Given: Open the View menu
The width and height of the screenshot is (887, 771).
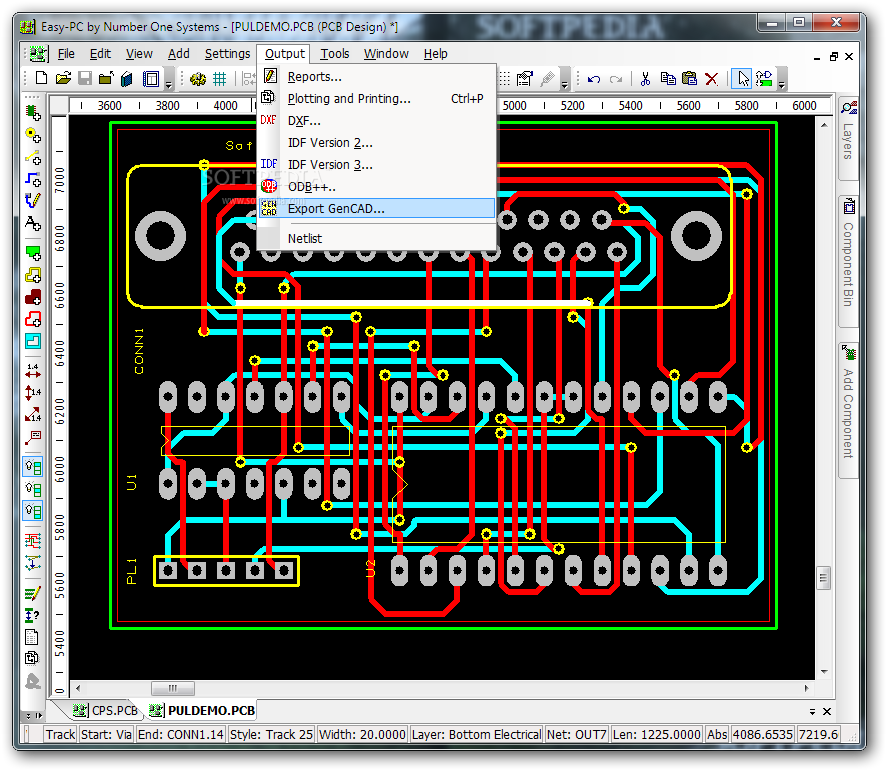Looking at the screenshot, I should [139, 54].
